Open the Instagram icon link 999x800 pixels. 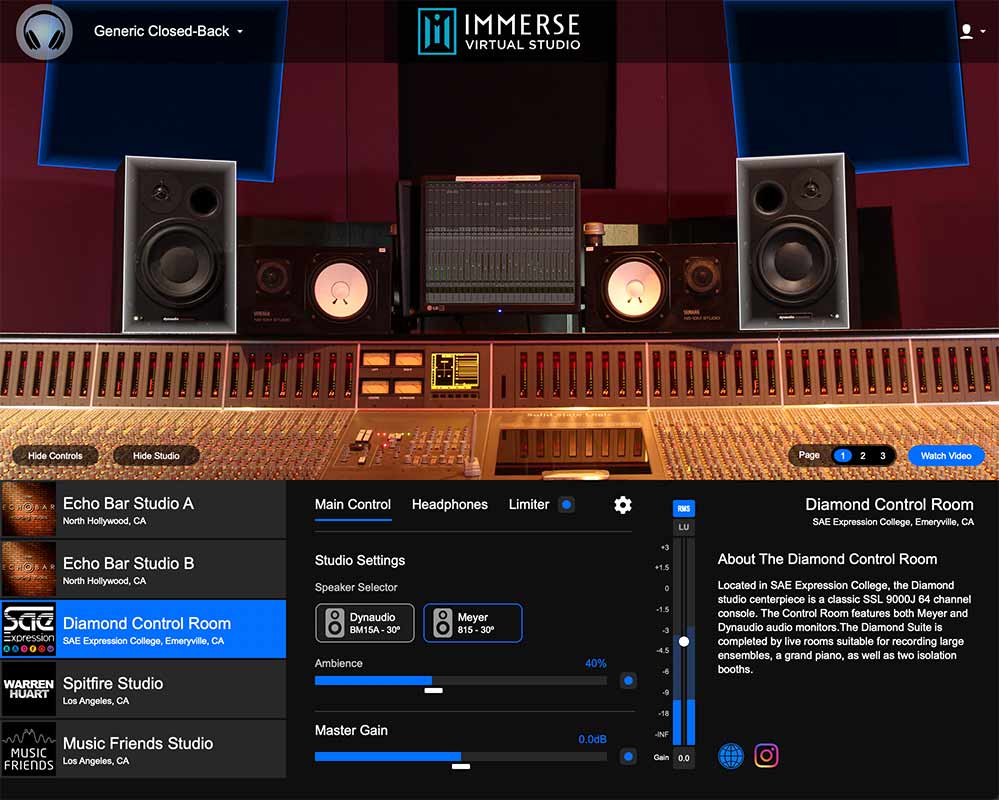coord(766,754)
